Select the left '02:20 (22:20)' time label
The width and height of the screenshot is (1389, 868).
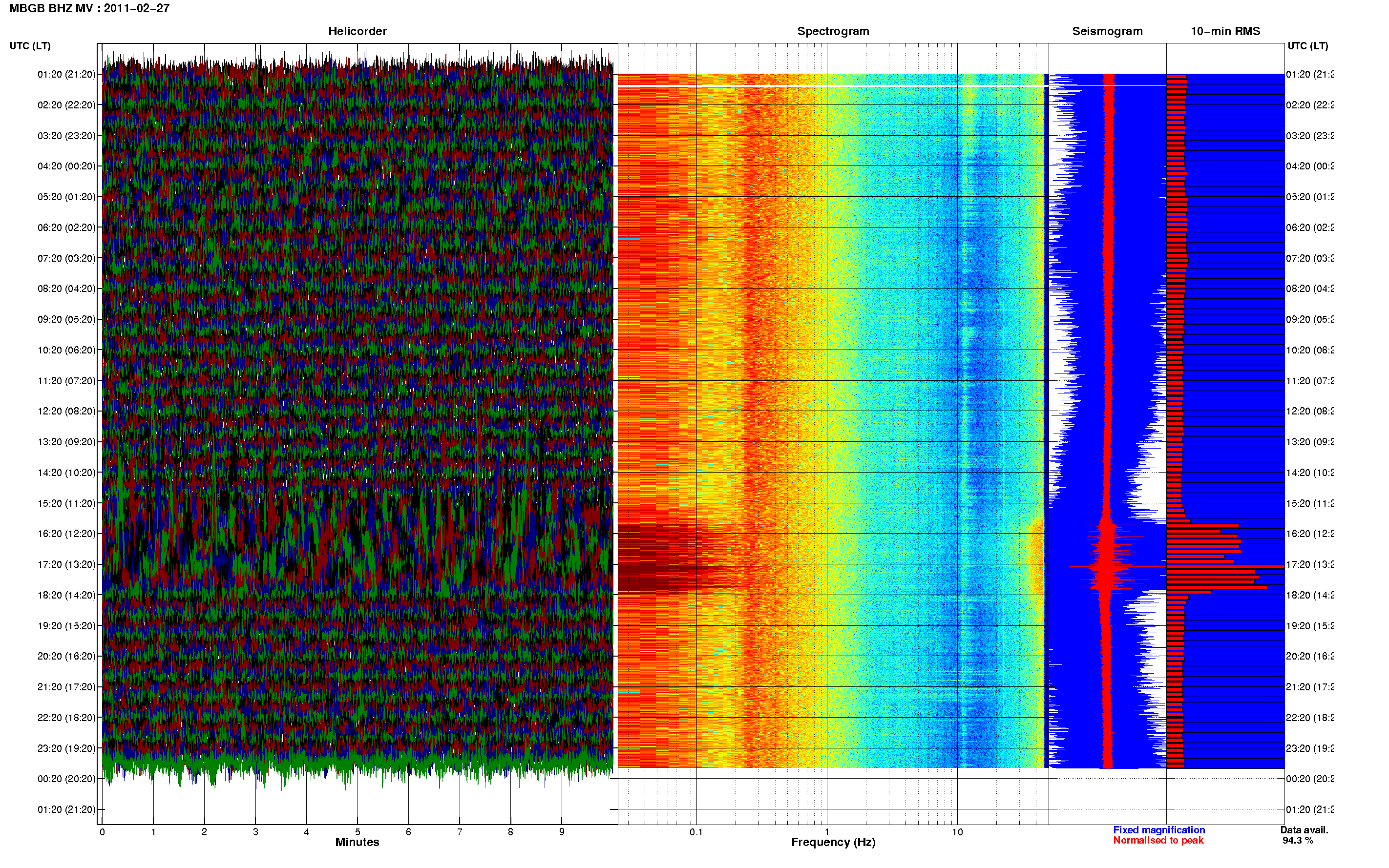pos(66,105)
